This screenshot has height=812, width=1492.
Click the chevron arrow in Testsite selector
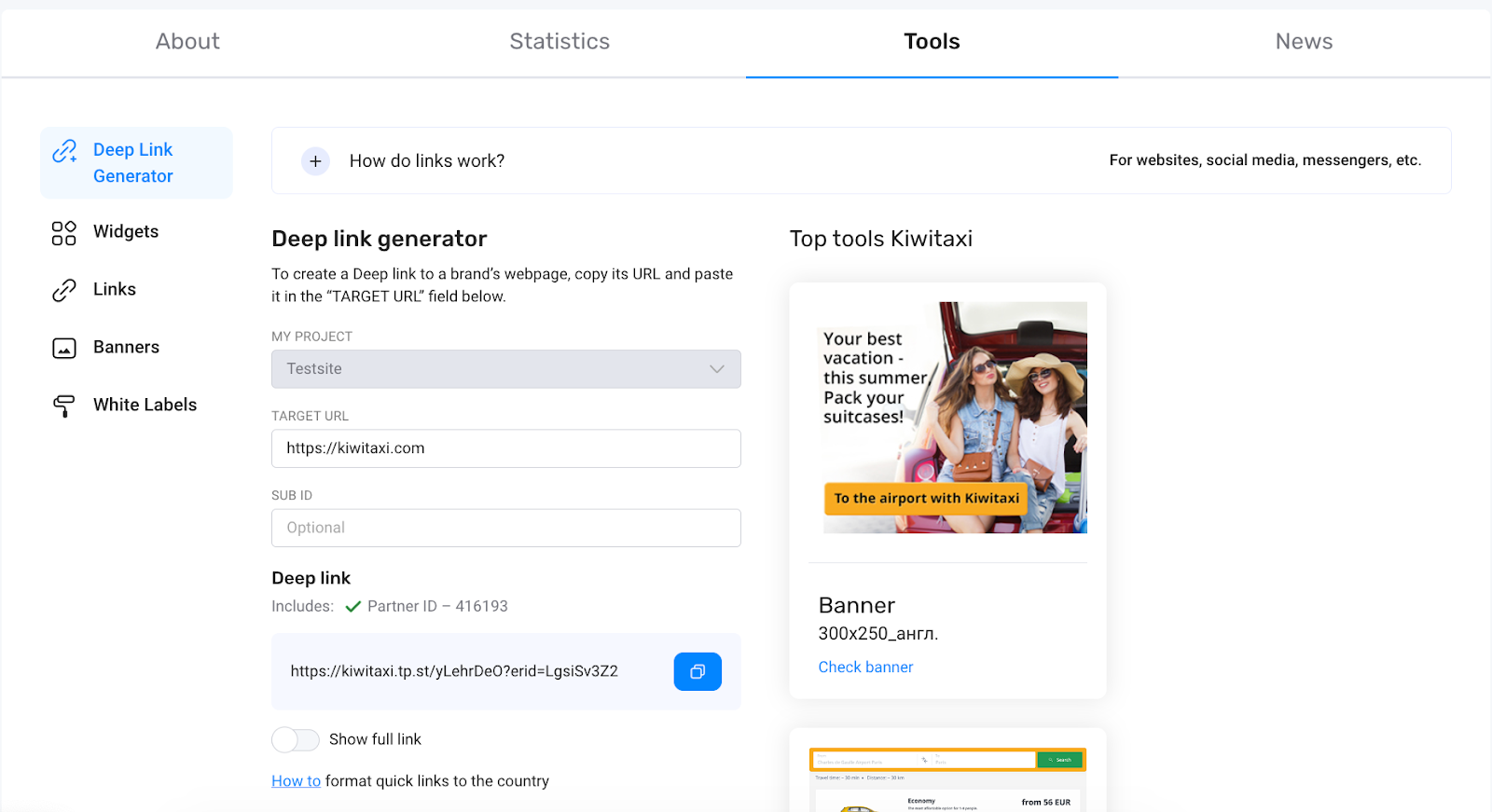pyautogui.click(x=716, y=369)
